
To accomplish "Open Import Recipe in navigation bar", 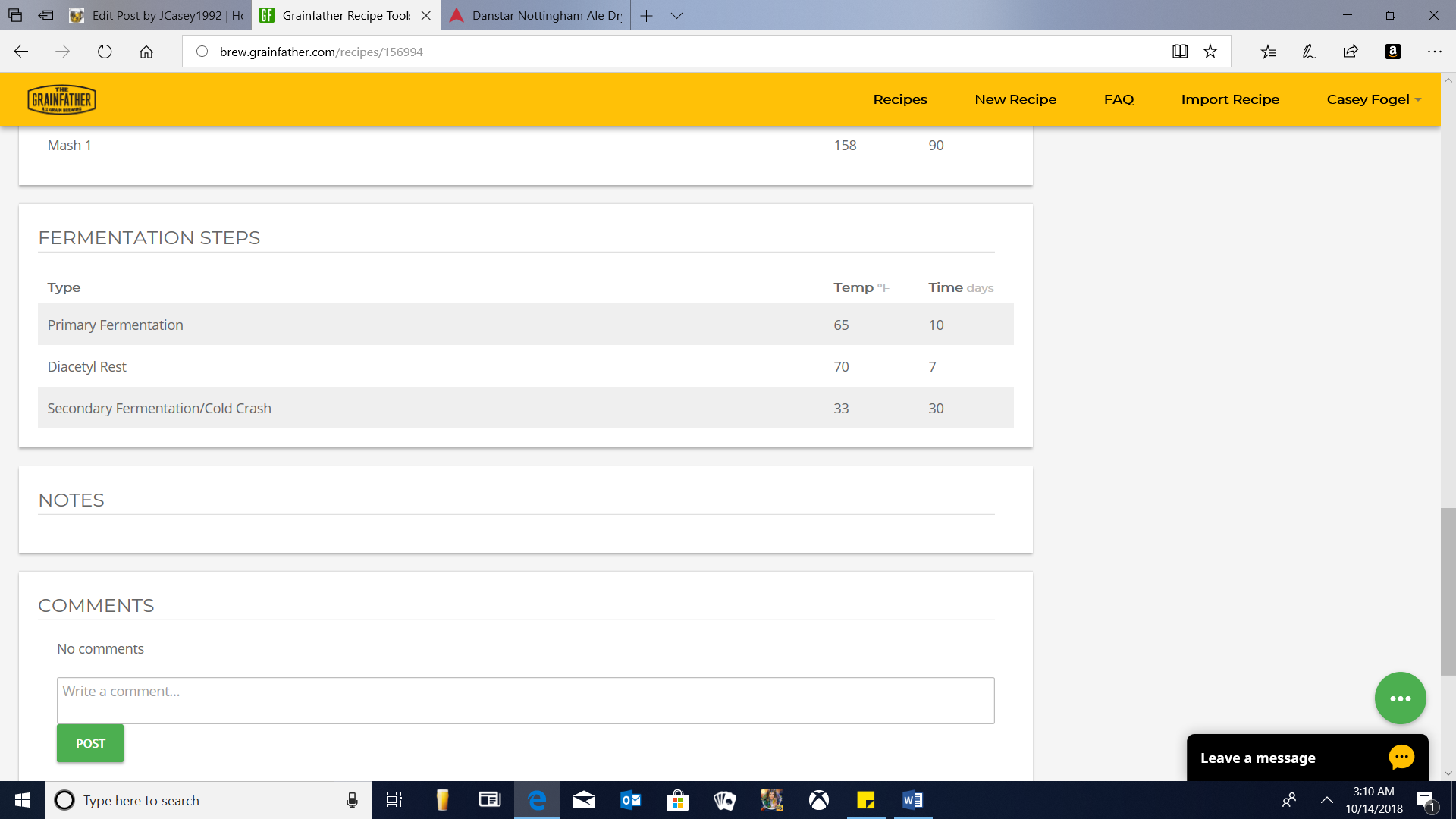I will pos(1230,99).
